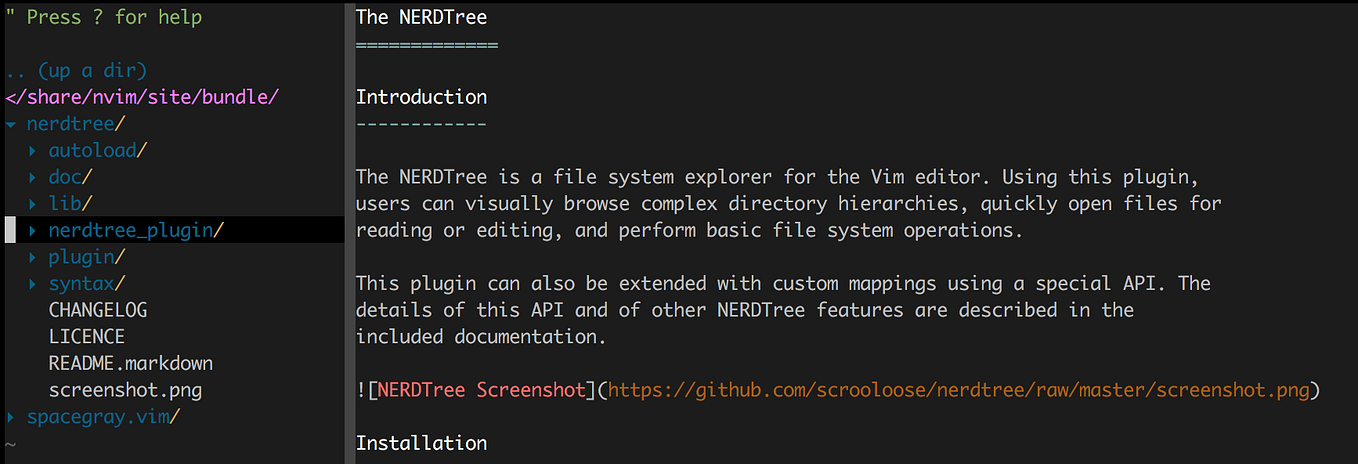Click the Installation heading
The height and width of the screenshot is (464, 1358).
click(x=421, y=442)
